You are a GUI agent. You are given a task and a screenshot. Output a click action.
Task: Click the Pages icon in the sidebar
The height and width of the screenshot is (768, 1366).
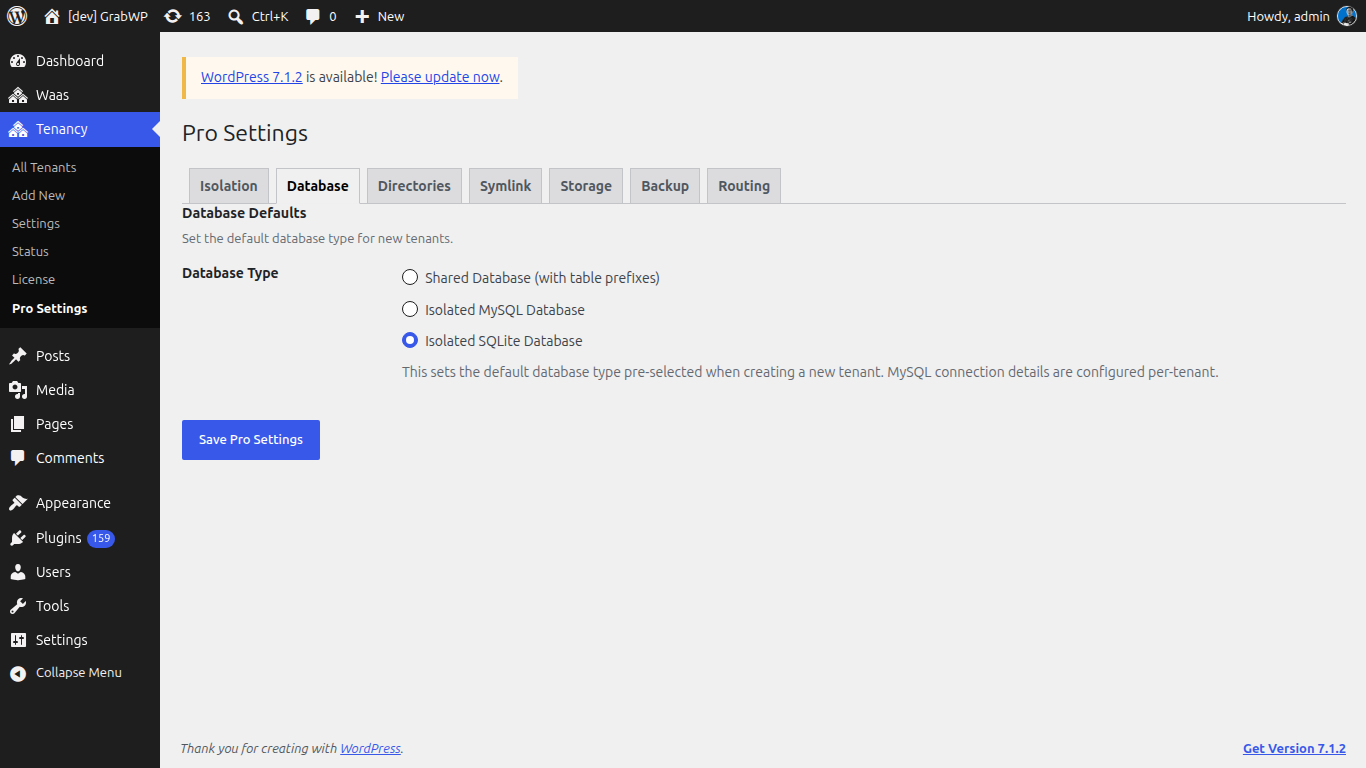pyautogui.click(x=18, y=424)
